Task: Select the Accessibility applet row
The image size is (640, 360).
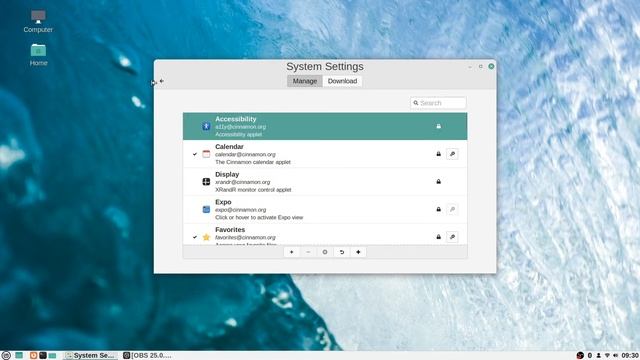Action: 325,126
